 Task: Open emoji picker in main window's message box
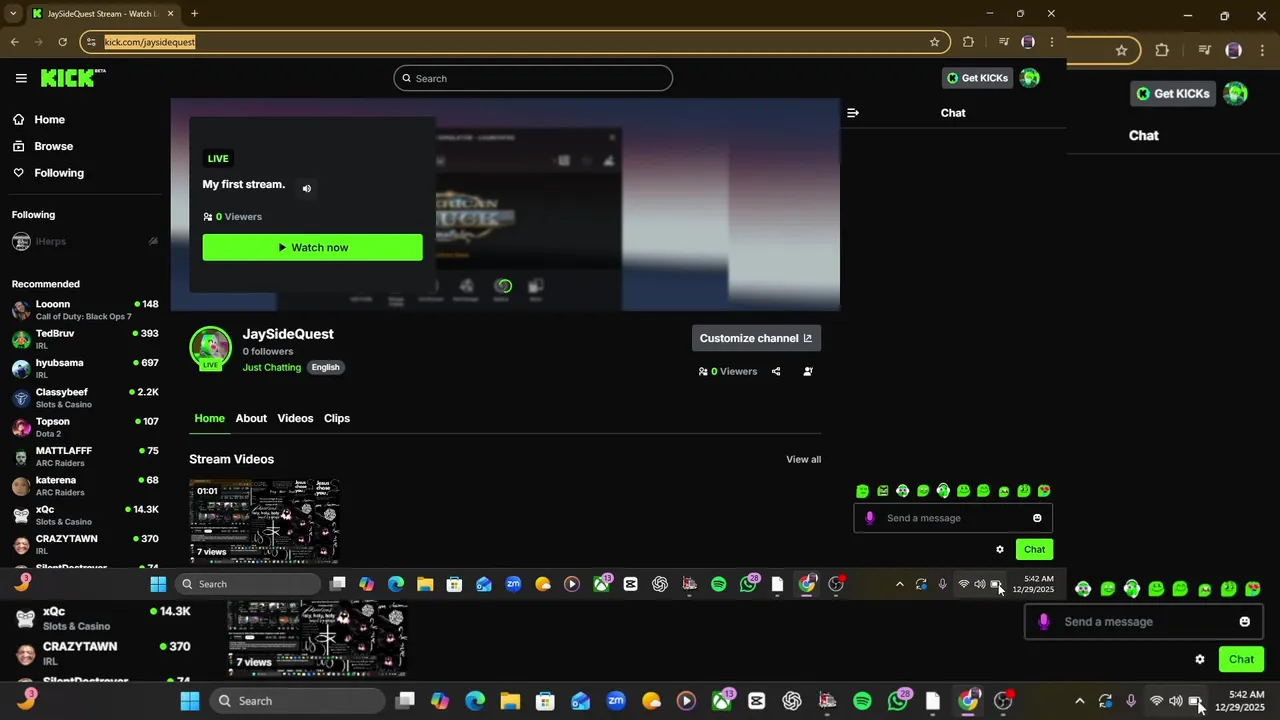pyautogui.click(x=1037, y=518)
